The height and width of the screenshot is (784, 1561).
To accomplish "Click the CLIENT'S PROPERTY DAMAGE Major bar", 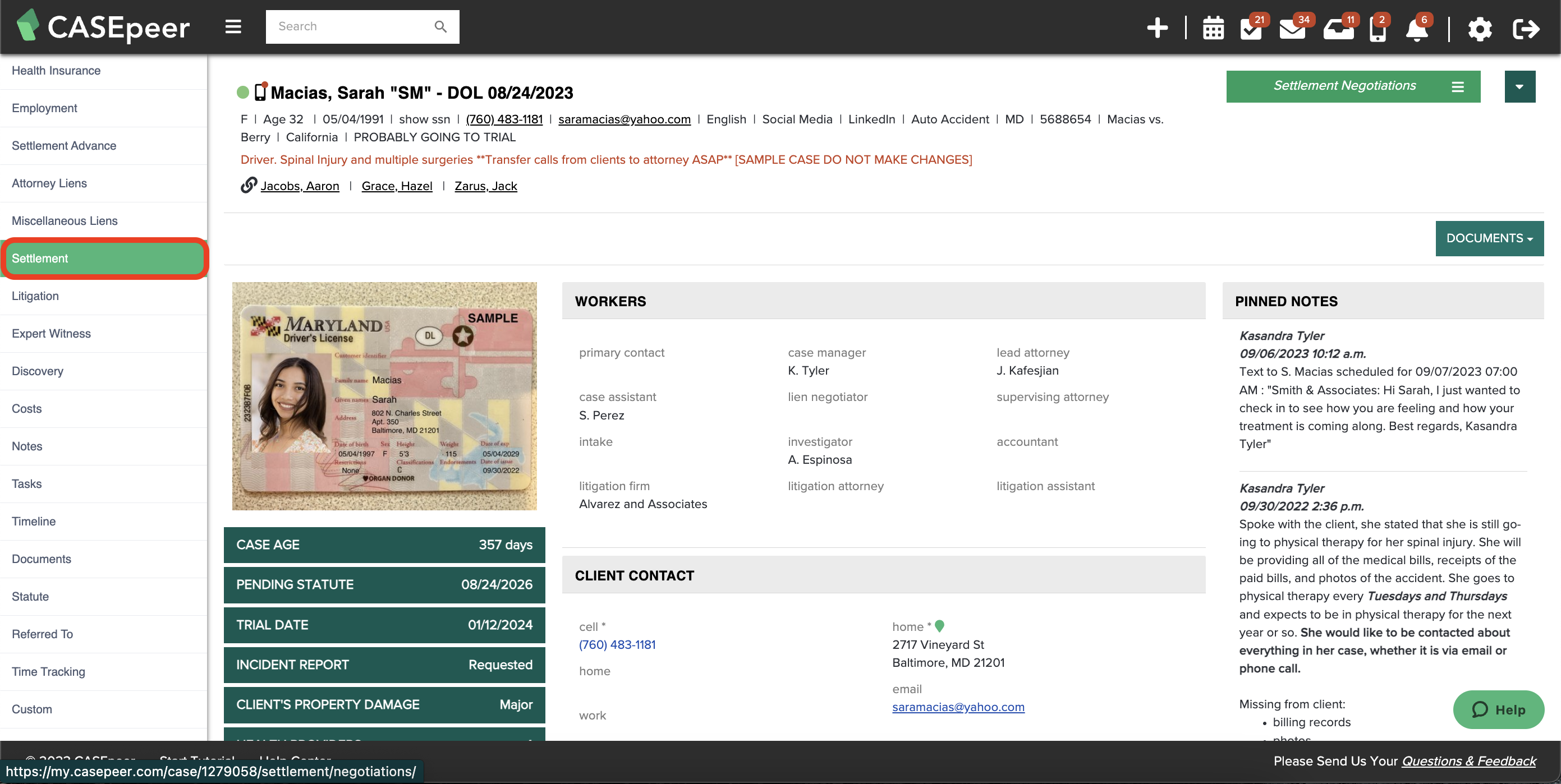I will (384, 704).
